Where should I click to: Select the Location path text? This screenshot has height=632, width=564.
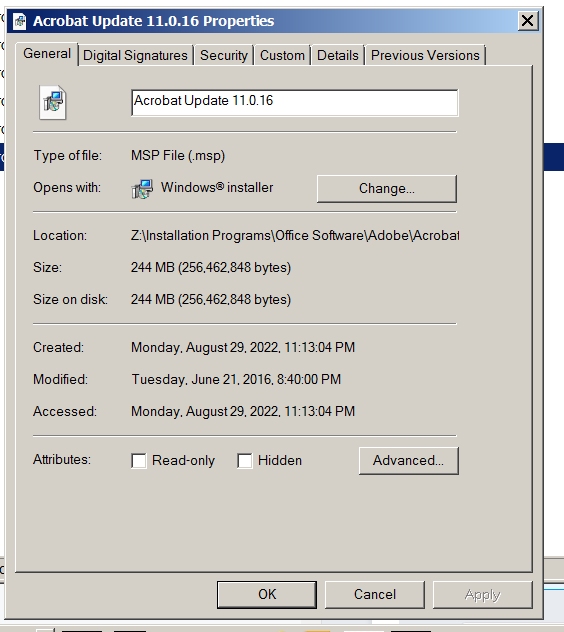click(x=295, y=235)
